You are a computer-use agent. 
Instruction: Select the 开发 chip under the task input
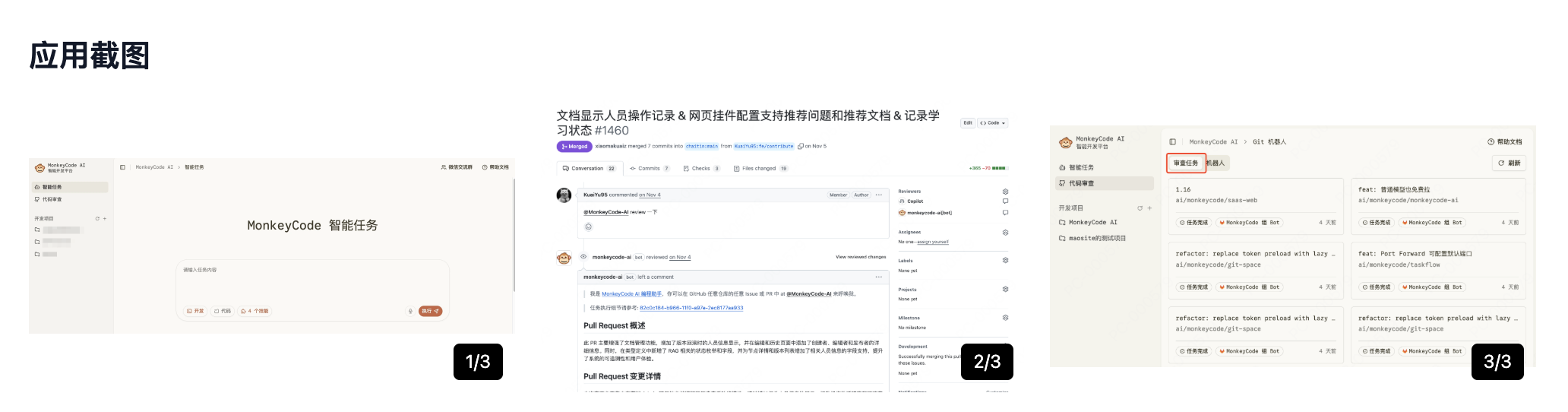coord(196,311)
